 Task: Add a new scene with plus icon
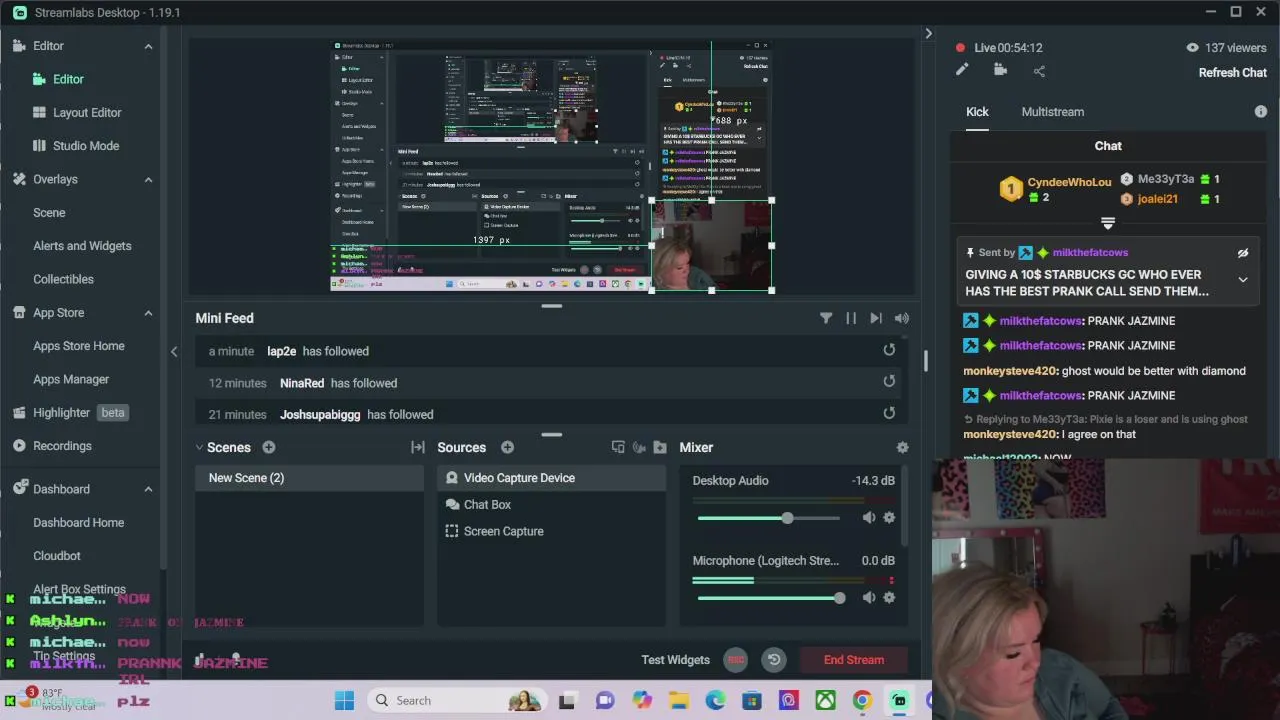tap(269, 447)
